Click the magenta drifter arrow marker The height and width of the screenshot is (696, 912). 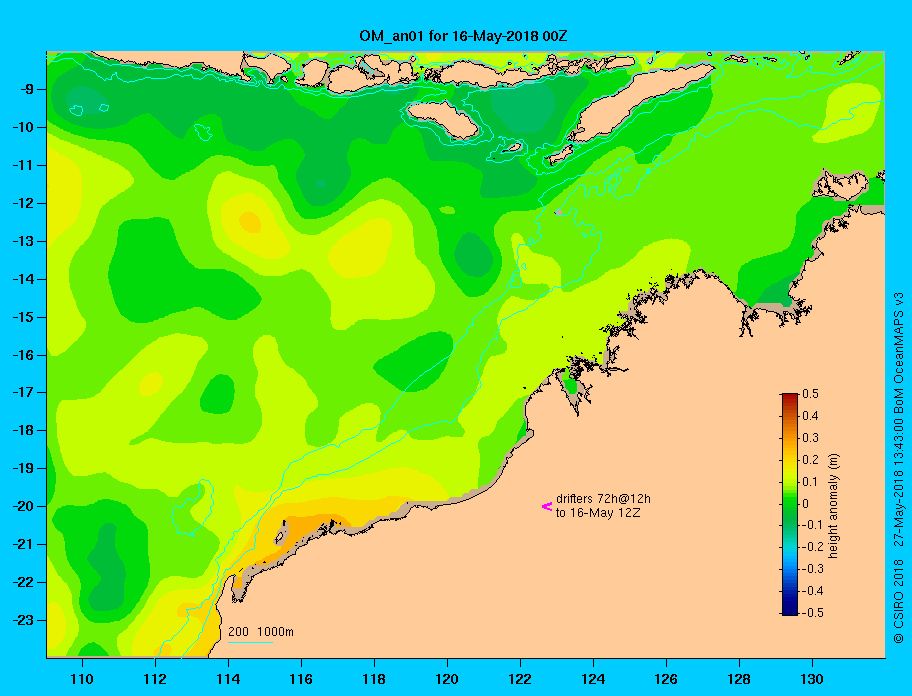(547, 506)
